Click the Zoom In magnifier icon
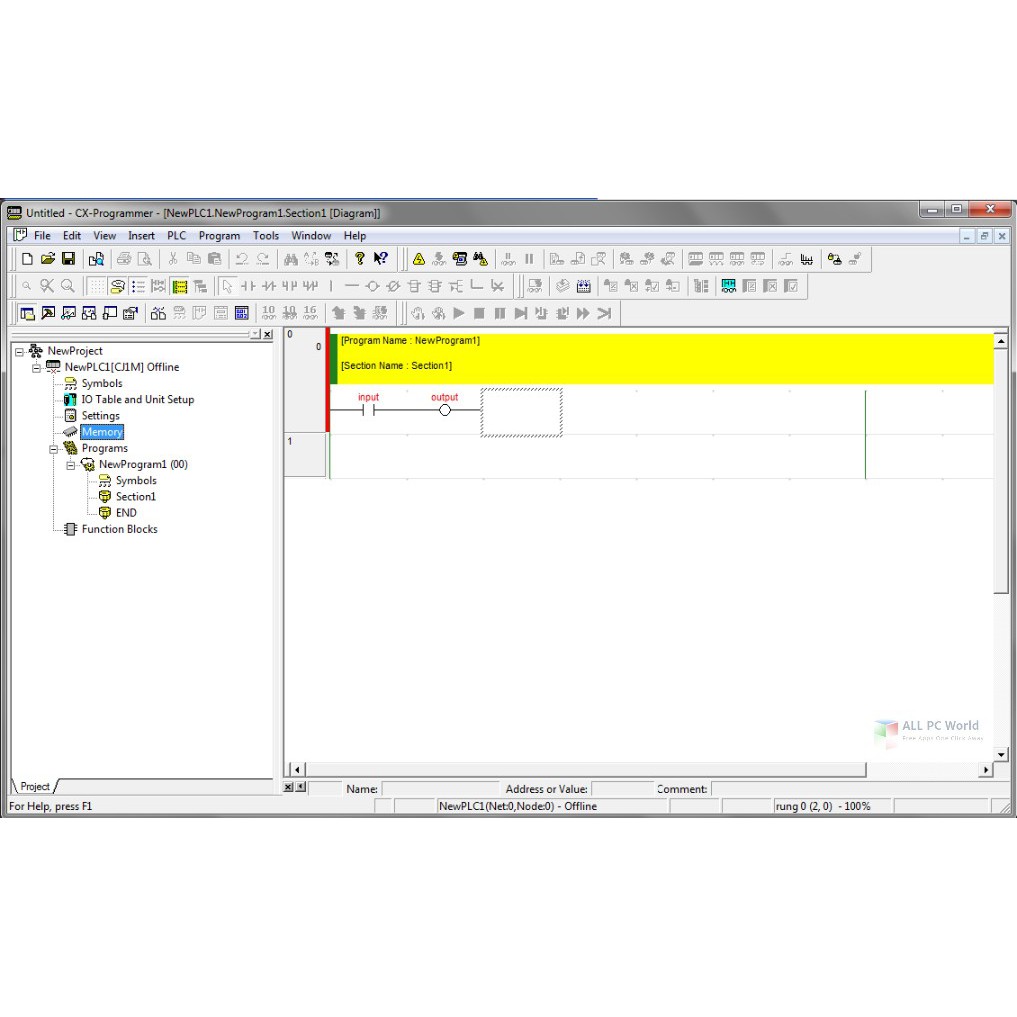The image size is (1017, 1017). (27, 286)
